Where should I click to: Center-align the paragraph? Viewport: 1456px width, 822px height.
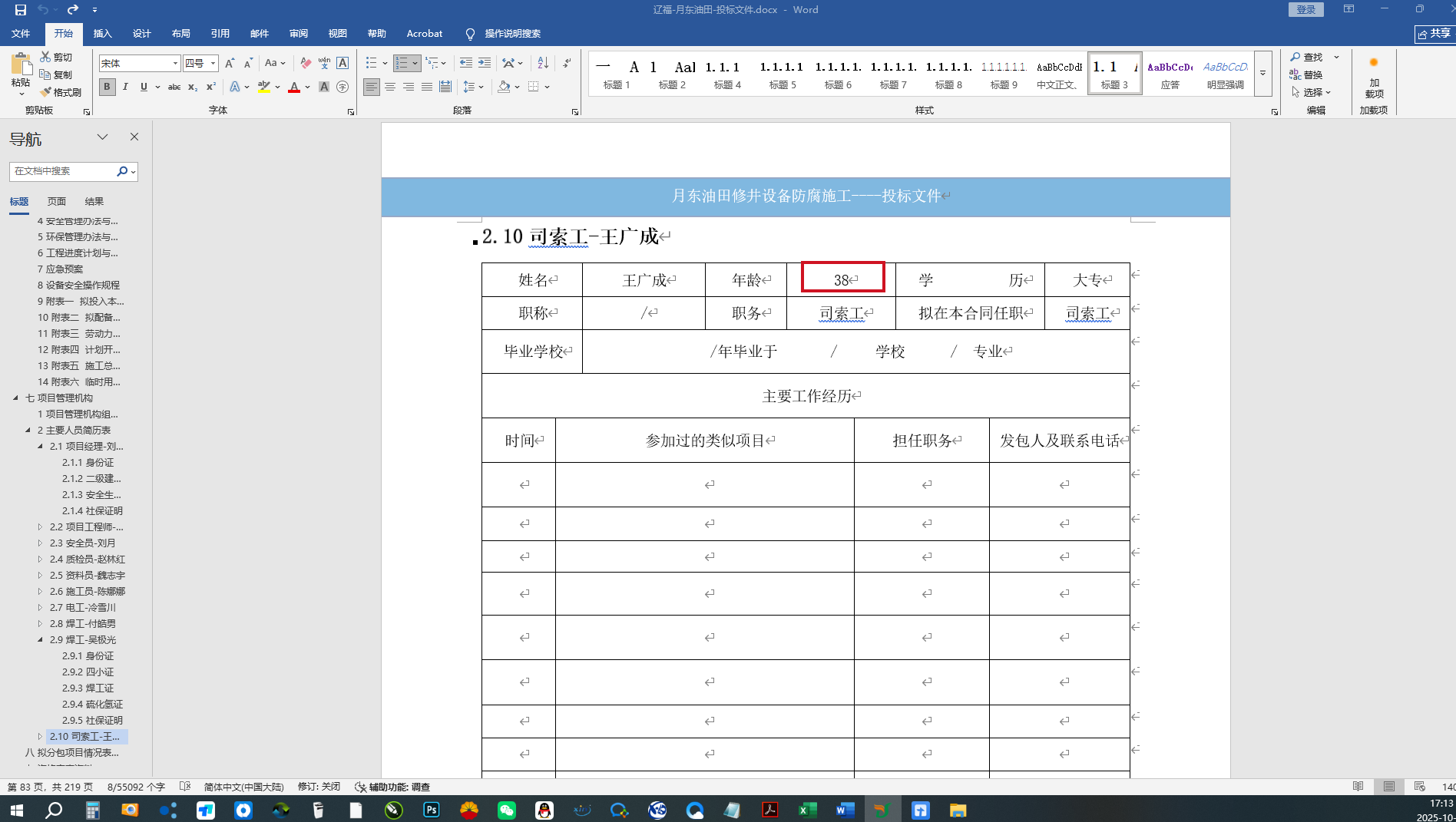point(390,87)
